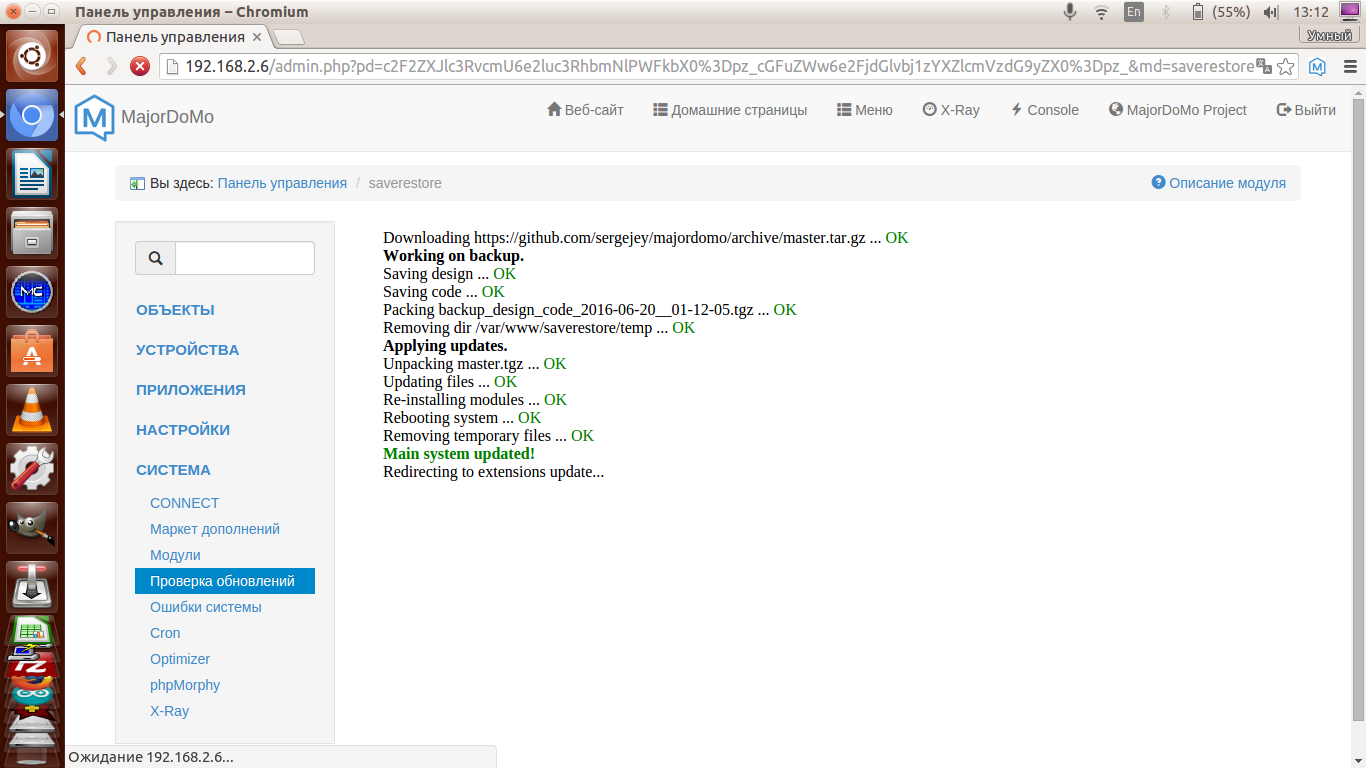Viewport: 1366px width, 768px height.
Task: Bookmark this page with star icon
Action: [x=1286, y=67]
